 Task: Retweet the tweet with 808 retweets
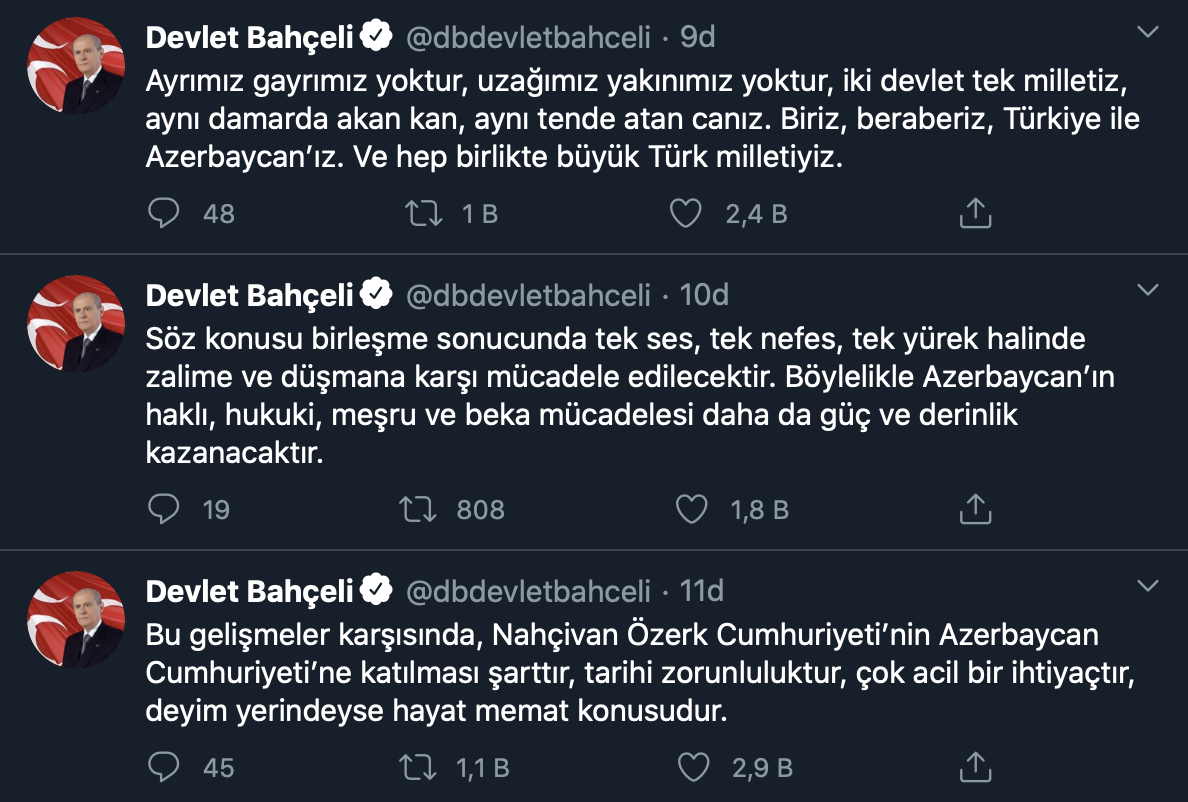pos(418,510)
